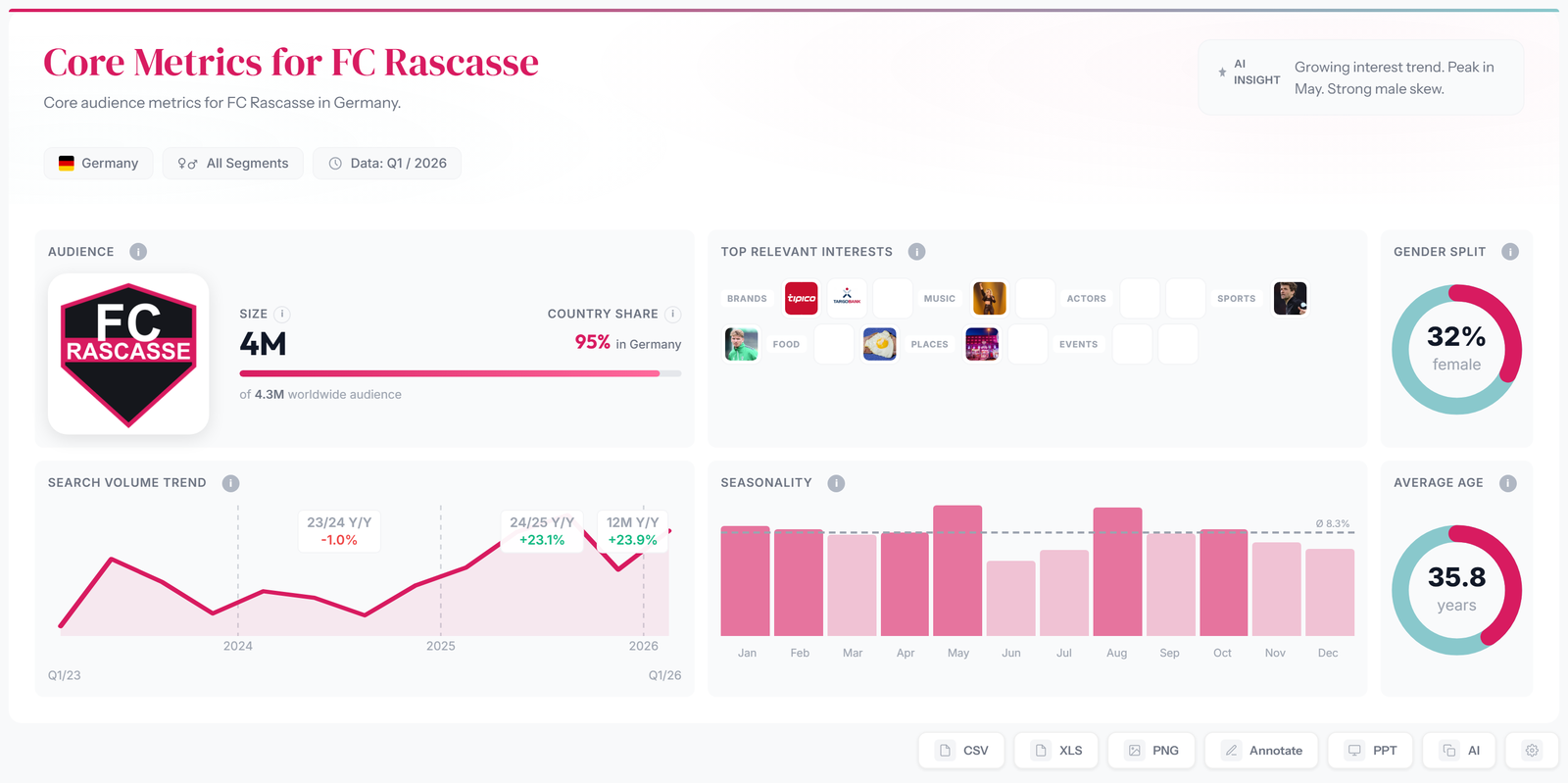Viewport: 1568px width, 783px height.
Task: Open Top Relevant Interests info icon
Action: 916,252
